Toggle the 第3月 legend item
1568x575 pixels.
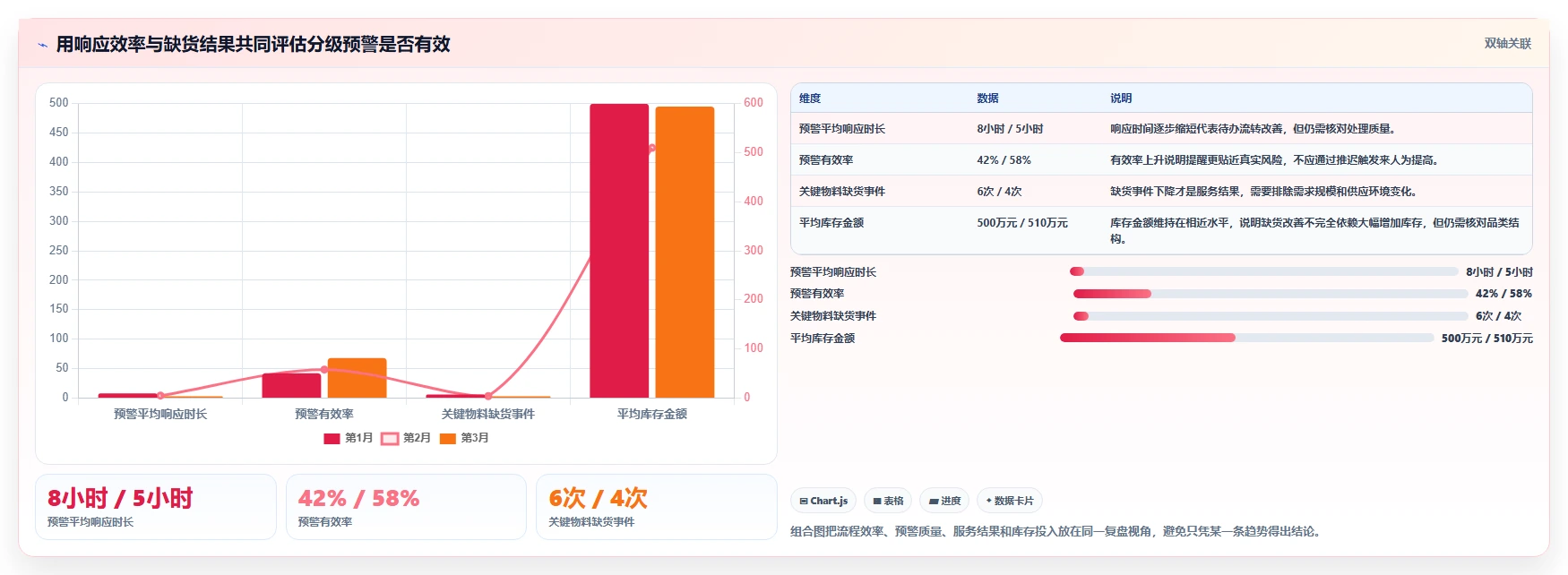click(x=464, y=438)
